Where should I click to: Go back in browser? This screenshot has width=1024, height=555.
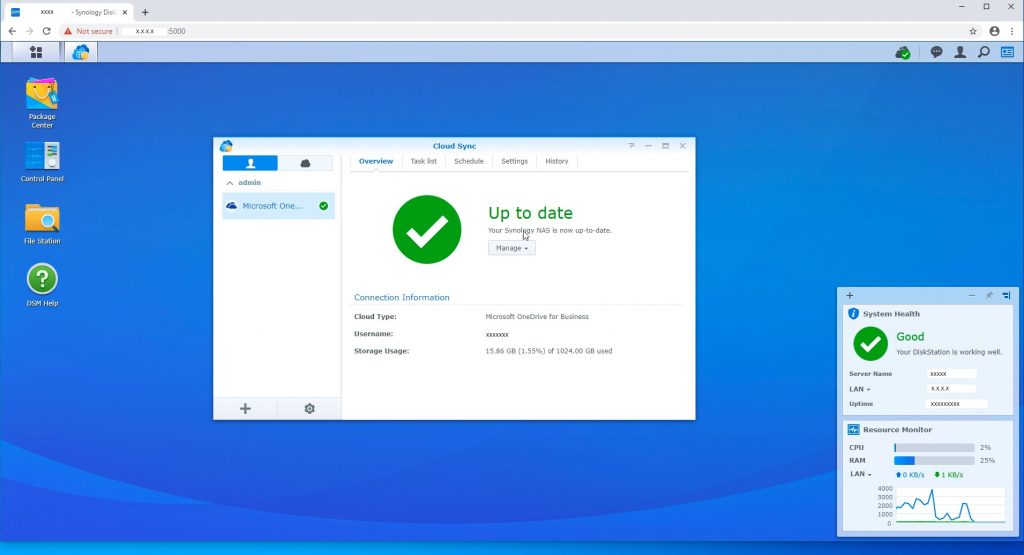12,31
